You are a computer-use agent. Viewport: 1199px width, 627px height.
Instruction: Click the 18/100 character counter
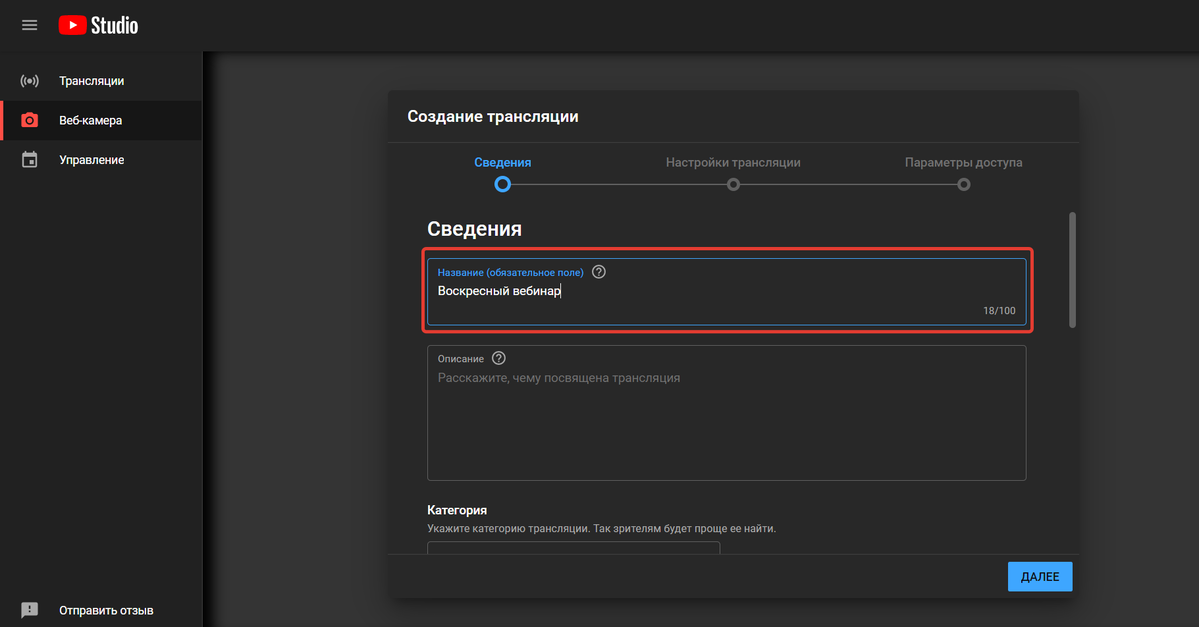999,310
